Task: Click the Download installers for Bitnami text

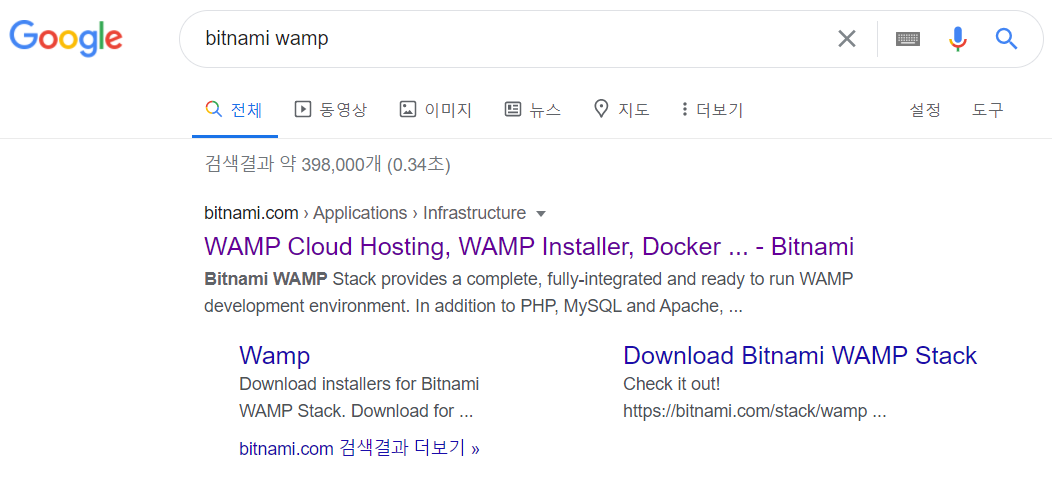Action: [x=359, y=384]
